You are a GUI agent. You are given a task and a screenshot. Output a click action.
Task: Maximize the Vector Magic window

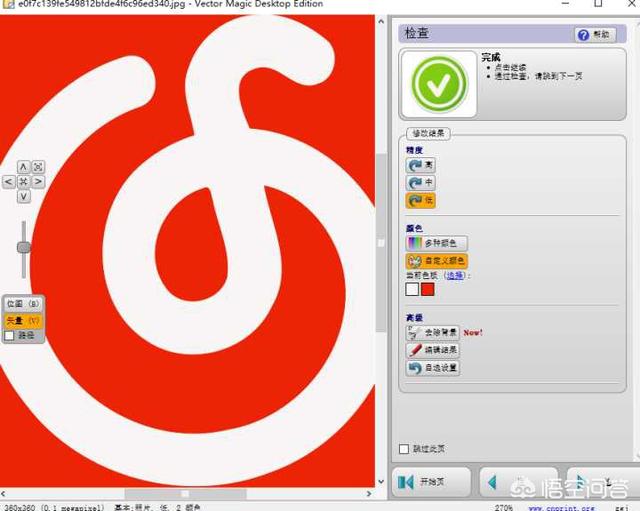[598, 3]
